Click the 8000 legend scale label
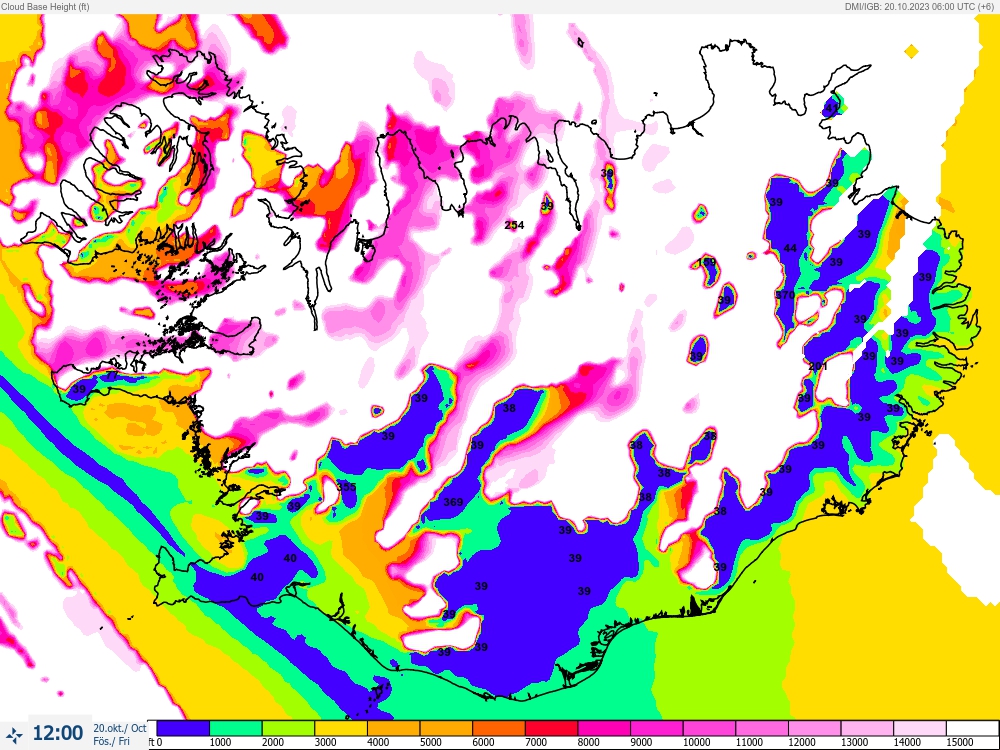The image size is (1000, 750). 589,742
